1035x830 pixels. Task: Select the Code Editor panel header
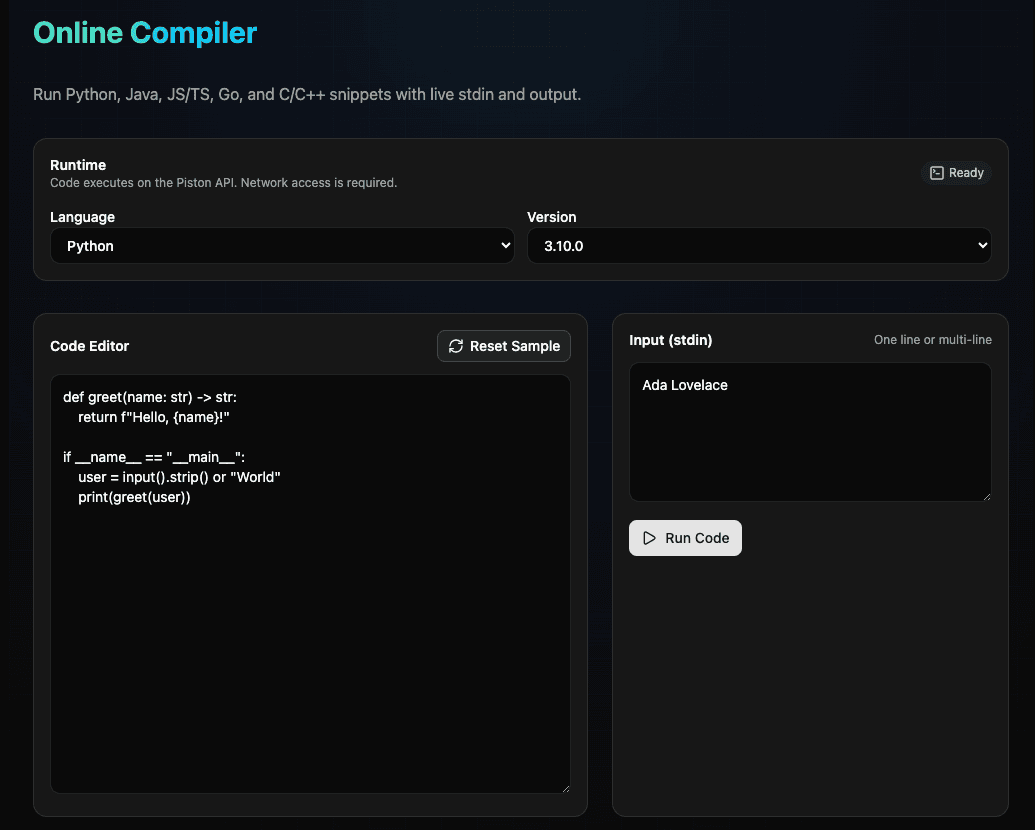(x=89, y=346)
